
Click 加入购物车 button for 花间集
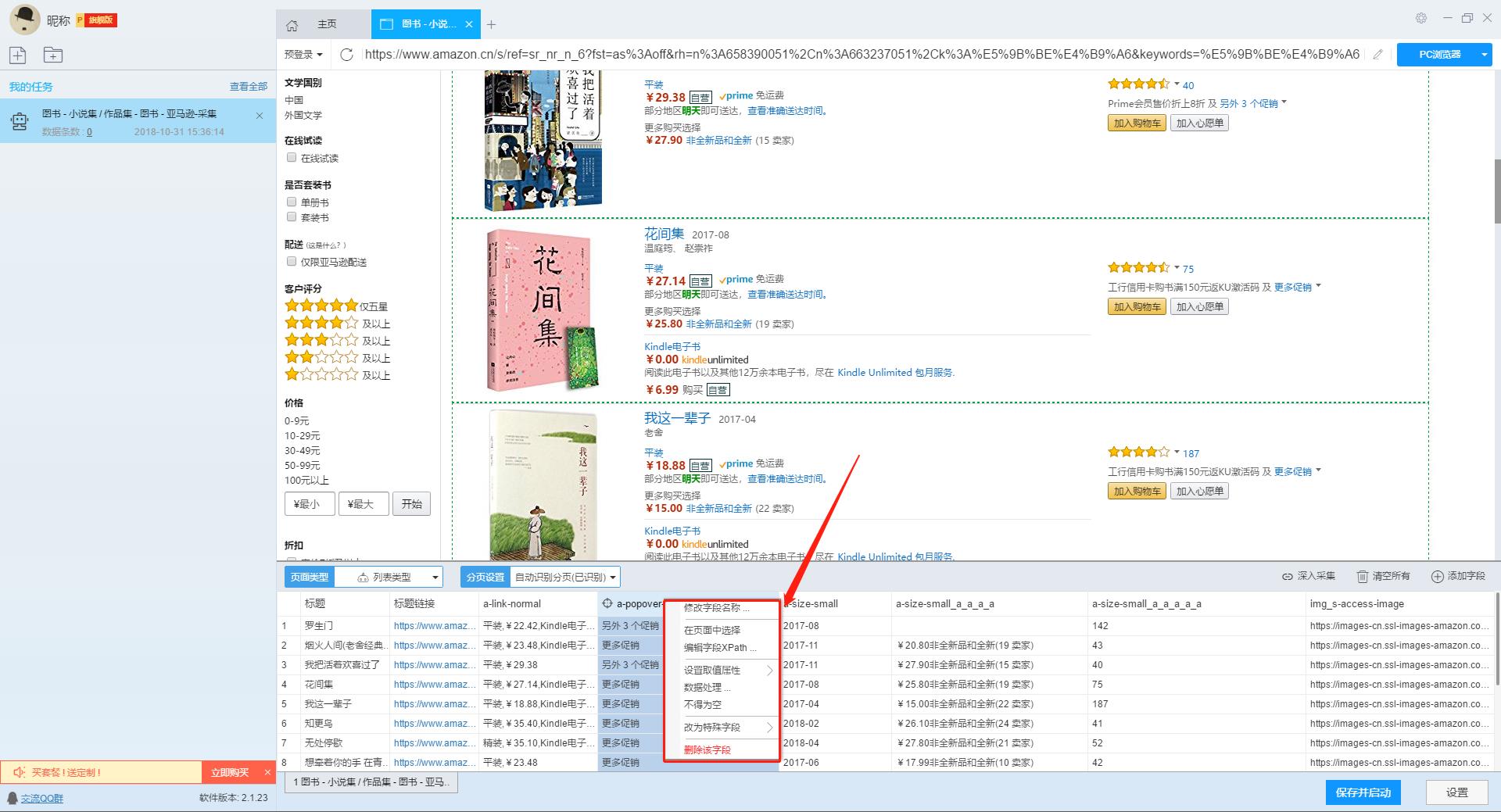1137,306
